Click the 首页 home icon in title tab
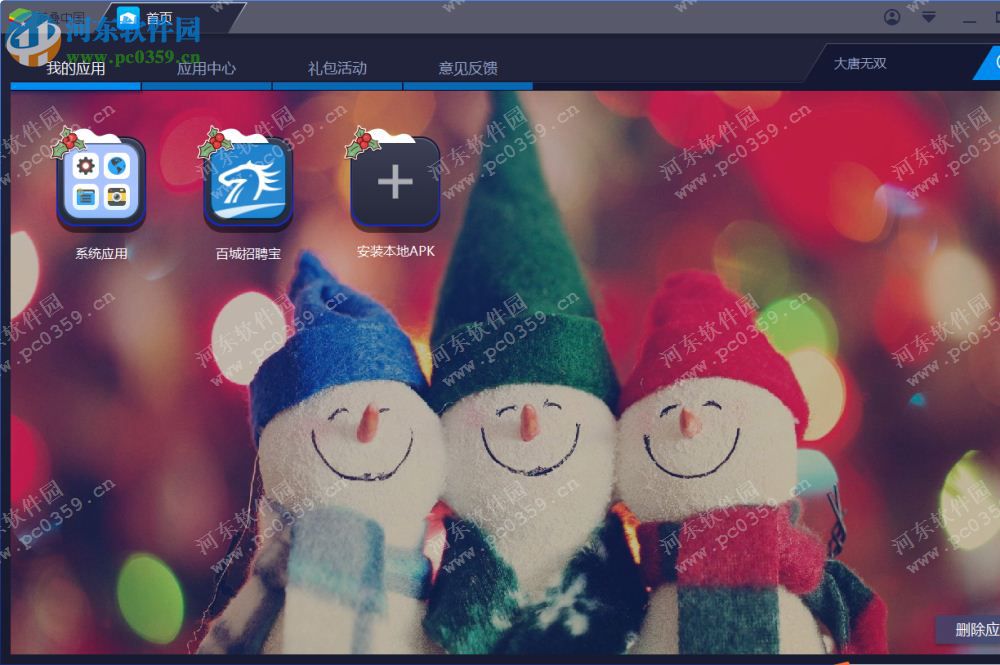 point(128,18)
